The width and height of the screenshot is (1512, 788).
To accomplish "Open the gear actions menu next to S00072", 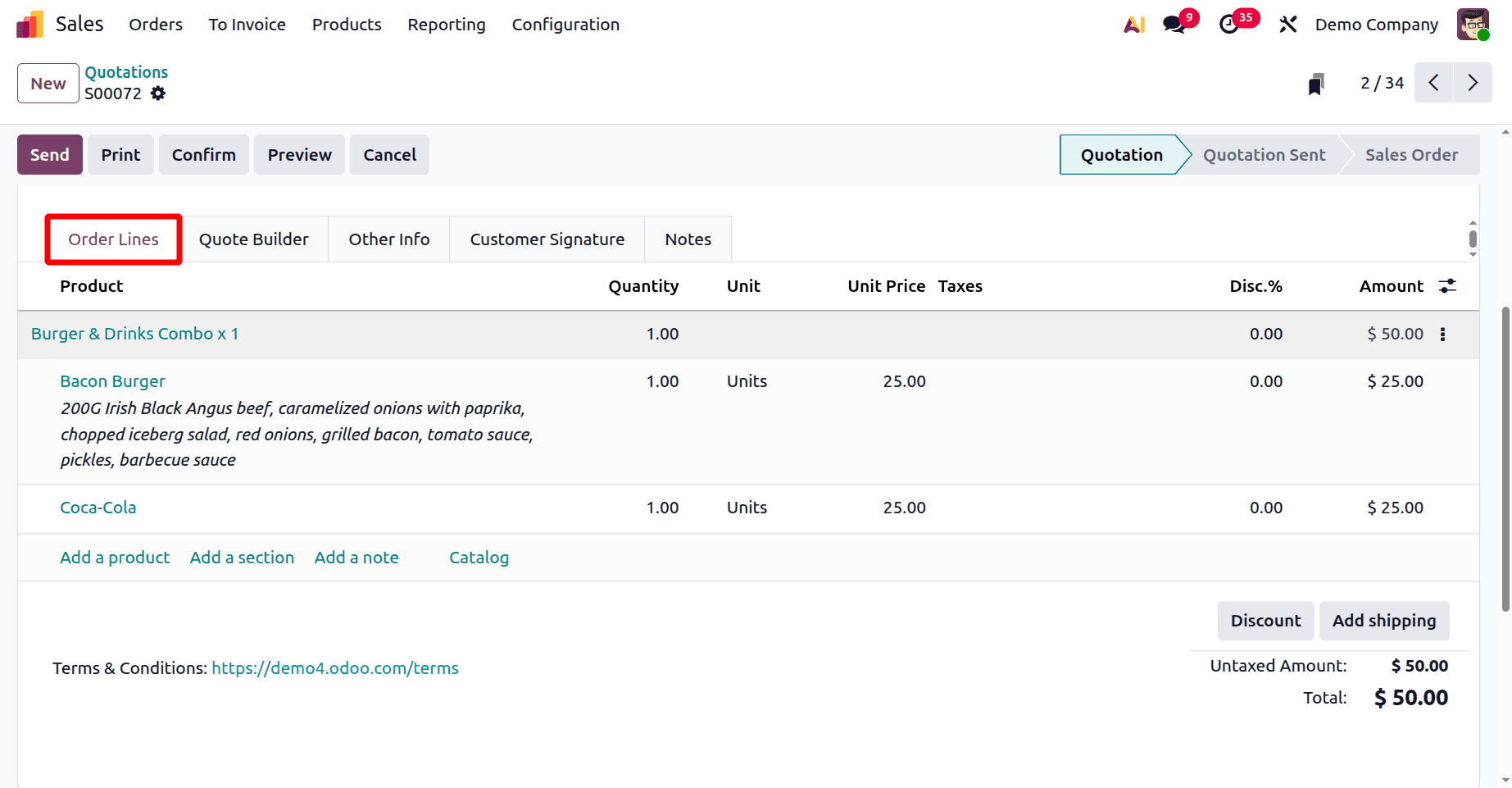I will [158, 93].
